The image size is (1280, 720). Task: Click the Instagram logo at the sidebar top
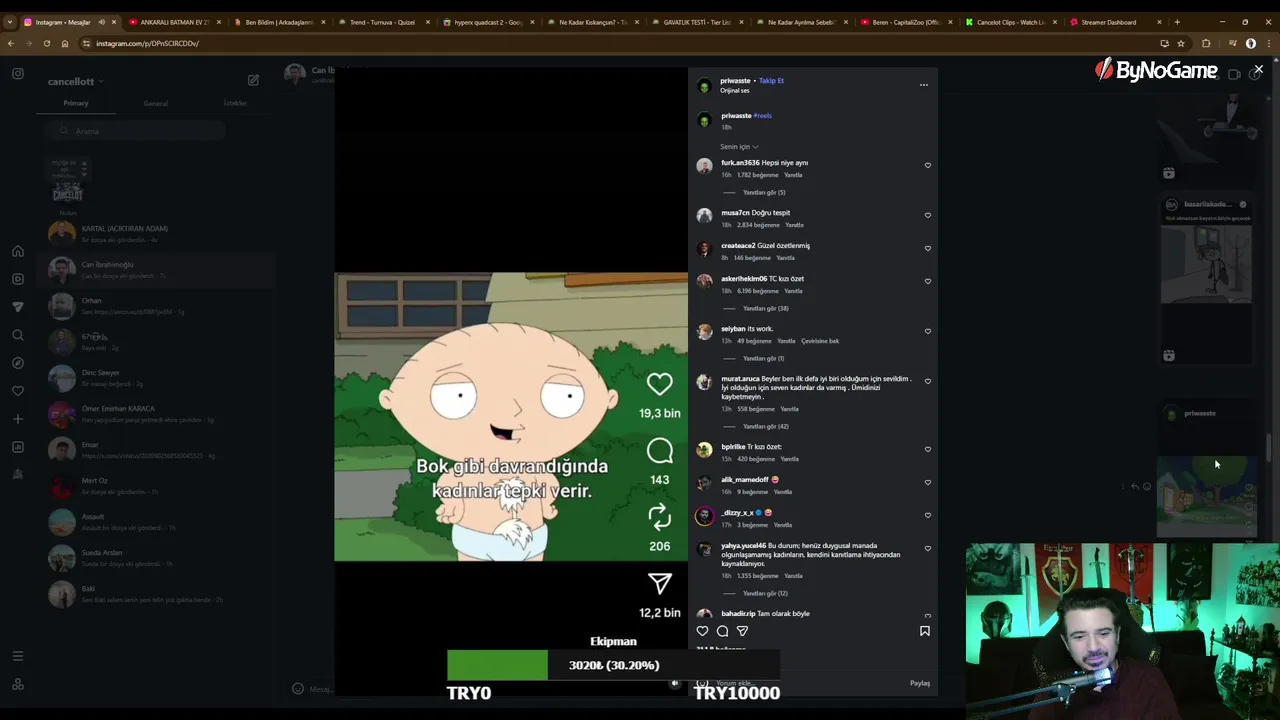coord(18,73)
